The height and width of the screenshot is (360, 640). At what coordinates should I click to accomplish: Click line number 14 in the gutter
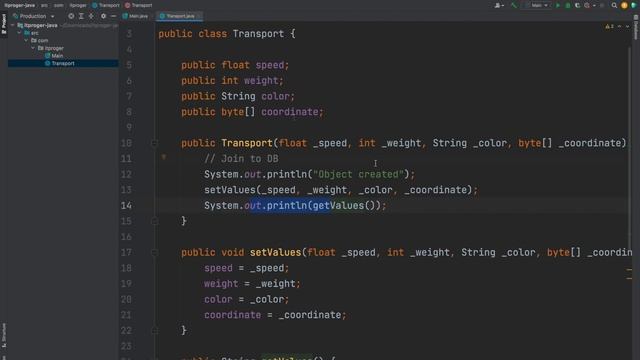tap(127, 205)
